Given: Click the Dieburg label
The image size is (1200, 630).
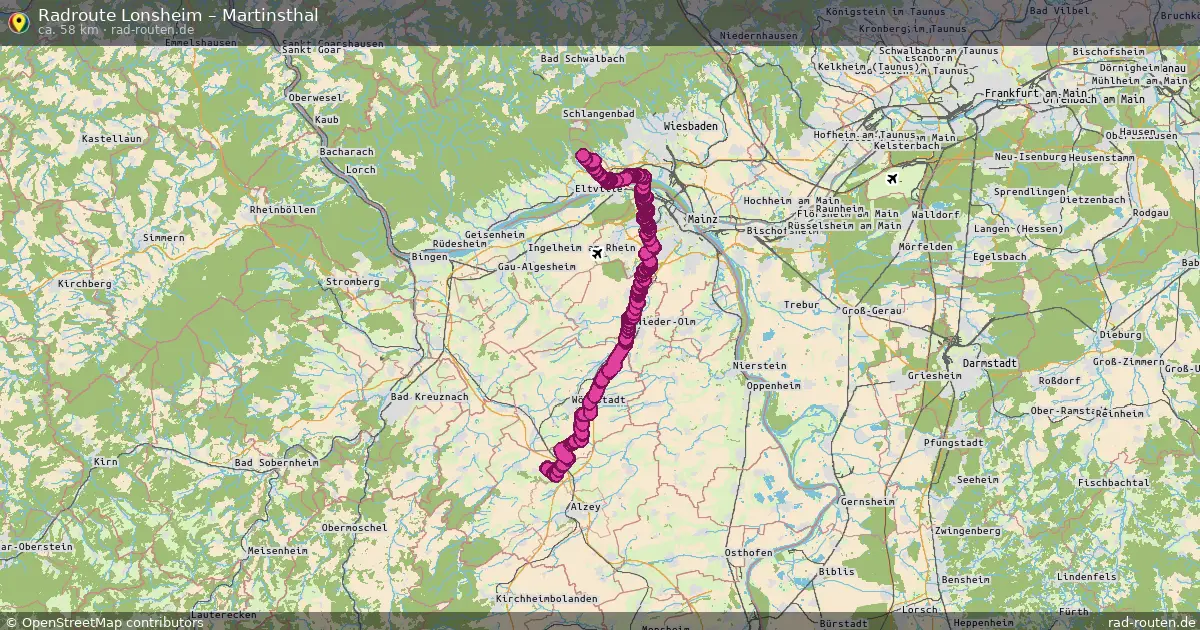Looking at the screenshot, I should 1120,335.
